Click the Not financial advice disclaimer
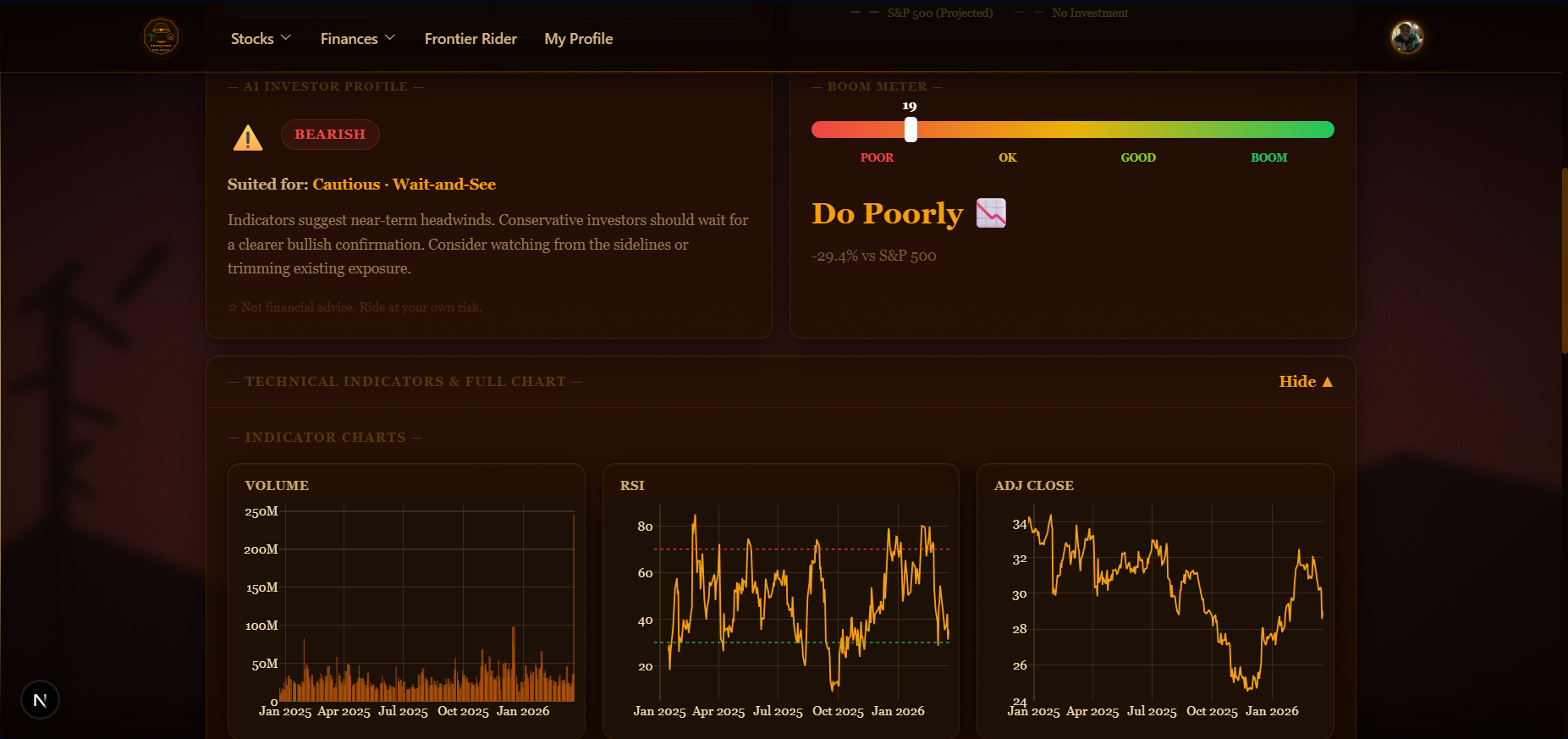The image size is (1568, 739). click(355, 307)
